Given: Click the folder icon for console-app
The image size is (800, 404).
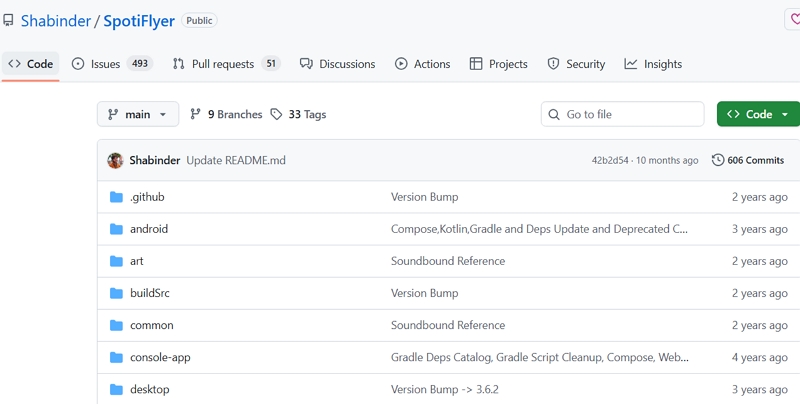Looking at the screenshot, I should tap(116, 358).
